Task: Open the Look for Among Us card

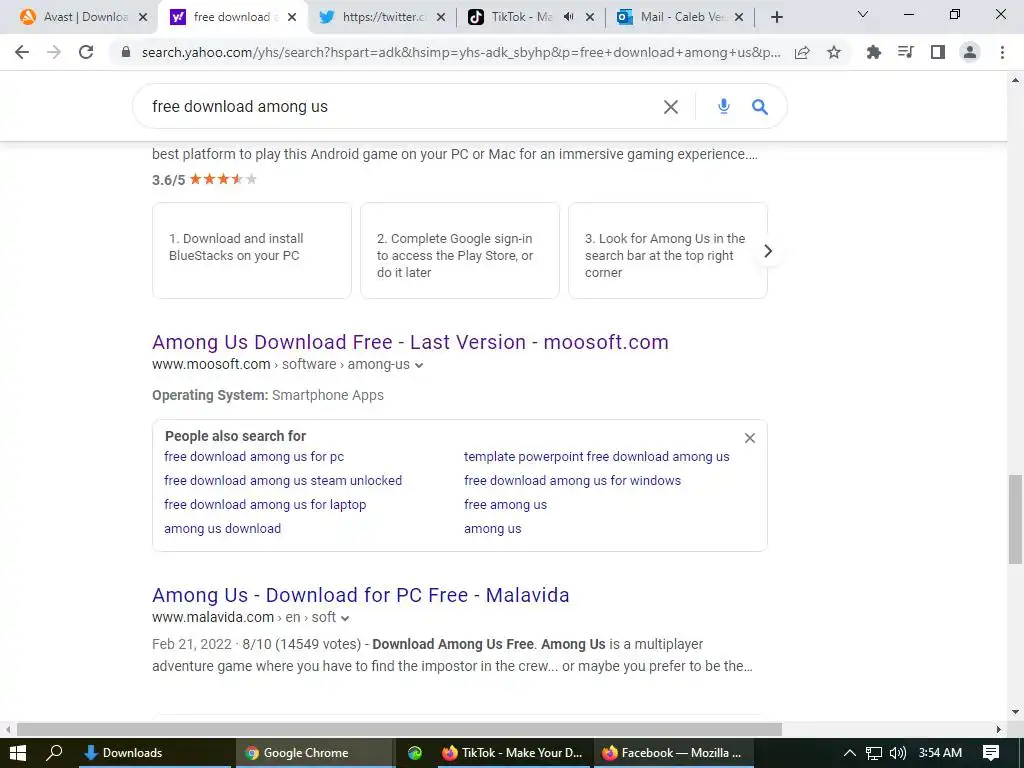Action: (667, 251)
